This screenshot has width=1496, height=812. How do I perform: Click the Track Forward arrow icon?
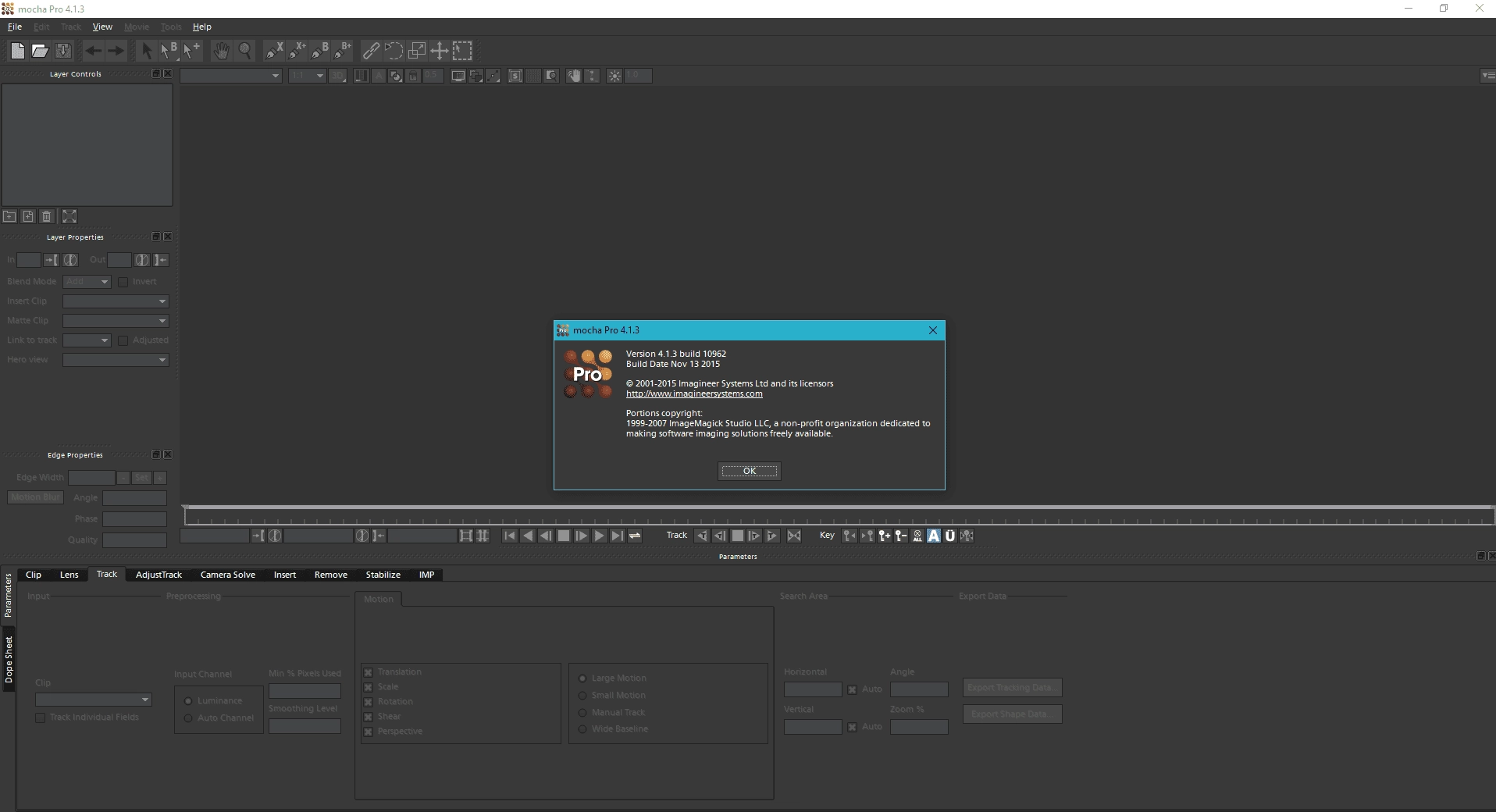tap(772, 536)
